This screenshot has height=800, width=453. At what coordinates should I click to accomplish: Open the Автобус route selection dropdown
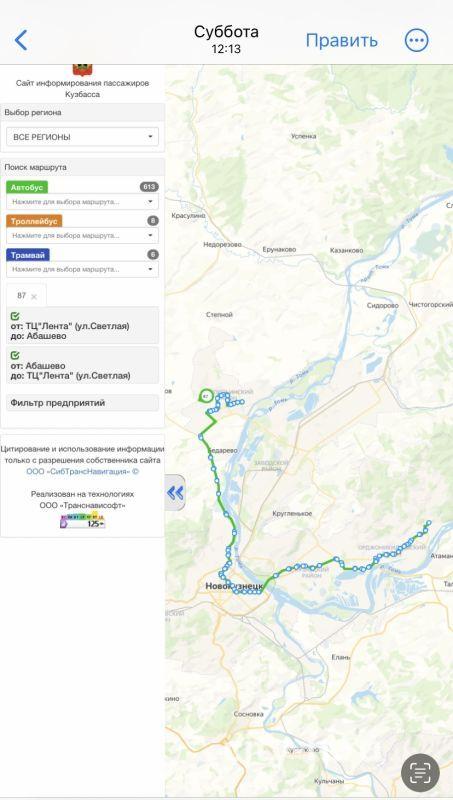click(x=82, y=202)
